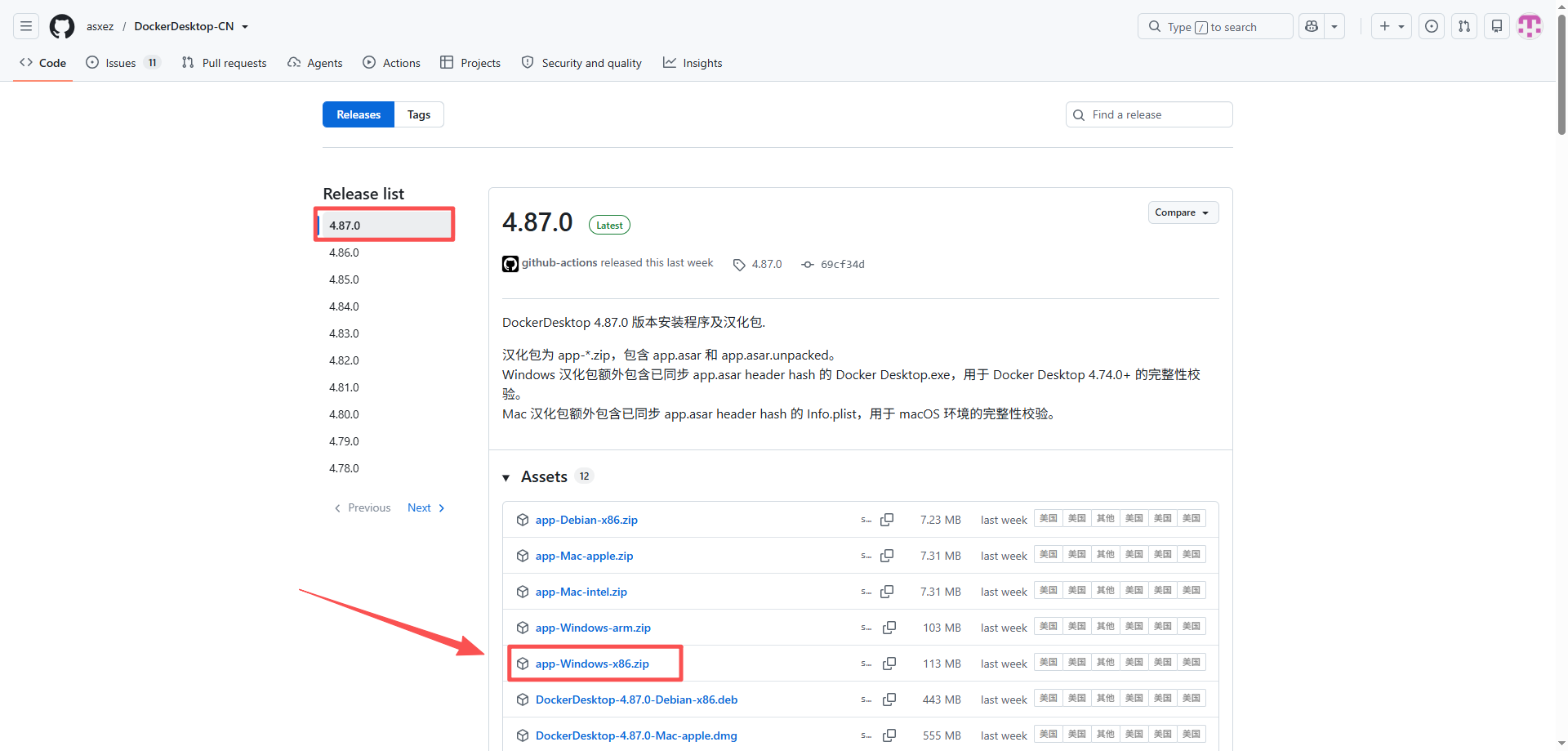View the Insights tab
This screenshot has height=751, width=1568.
click(693, 63)
